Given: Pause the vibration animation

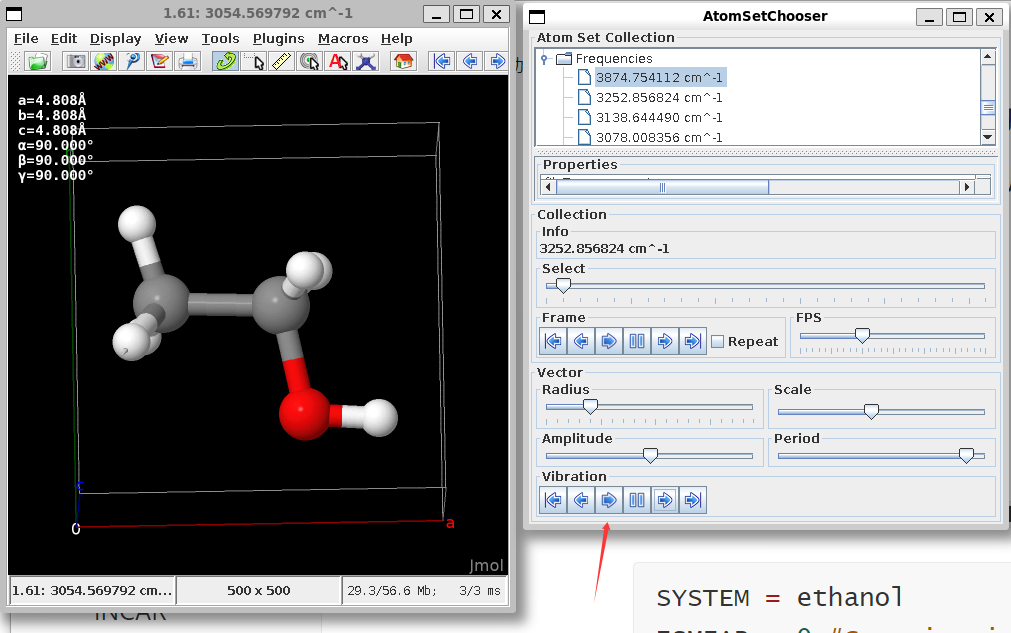Looking at the screenshot, I should click(636, 500).
